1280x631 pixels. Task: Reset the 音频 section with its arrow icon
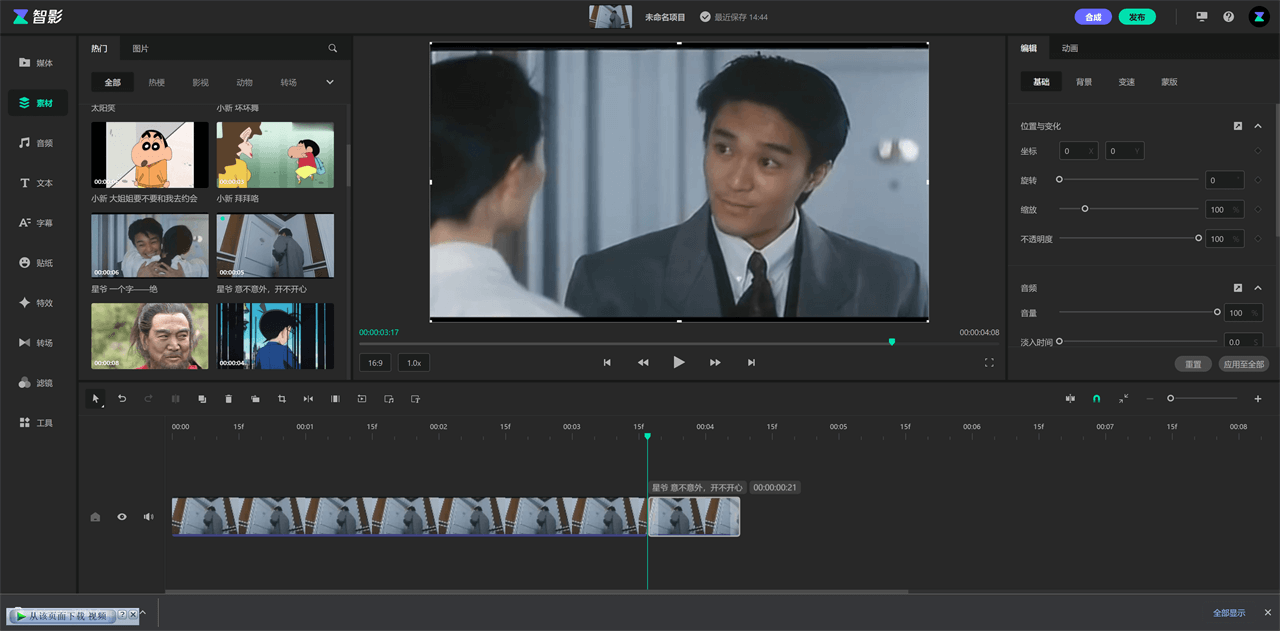1238,288
